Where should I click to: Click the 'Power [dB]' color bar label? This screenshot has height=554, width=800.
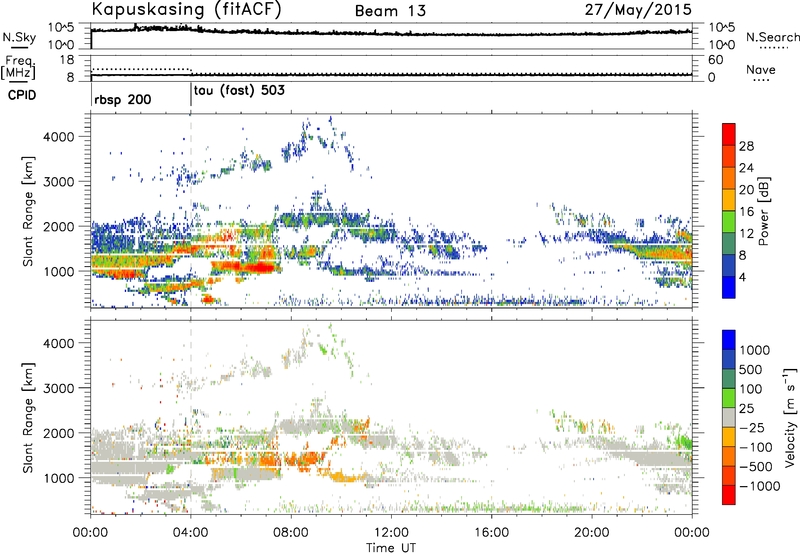tap(763, 211)
